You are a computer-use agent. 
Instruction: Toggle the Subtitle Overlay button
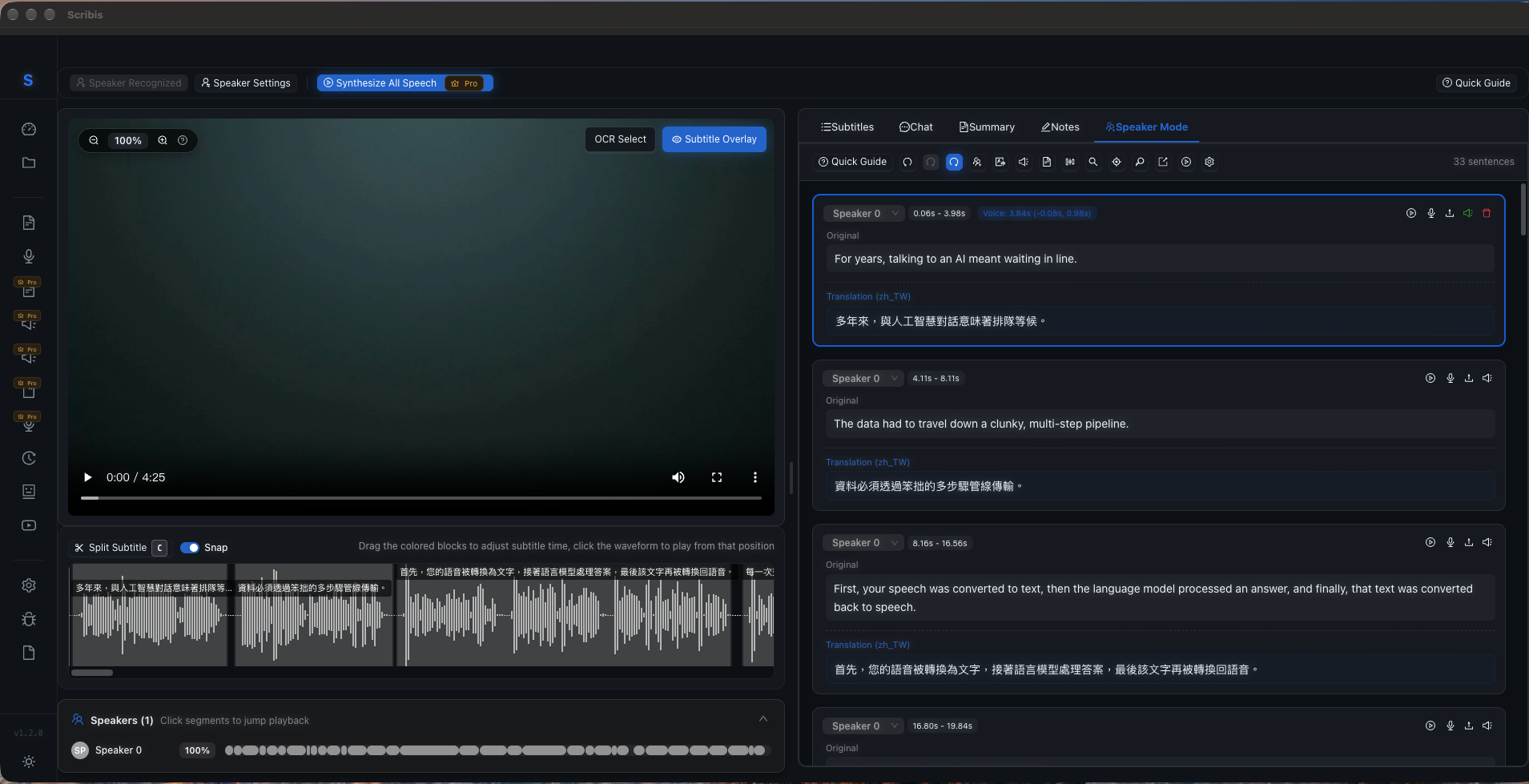coord(714,139)
